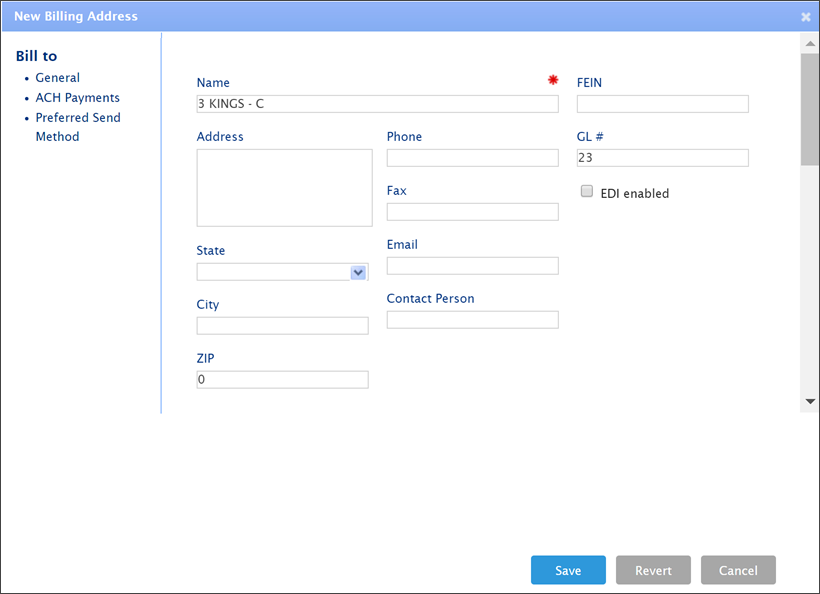This screenshot has width=820, height=594.
Task: Click the Fax input field
Action: coord(472,212)
